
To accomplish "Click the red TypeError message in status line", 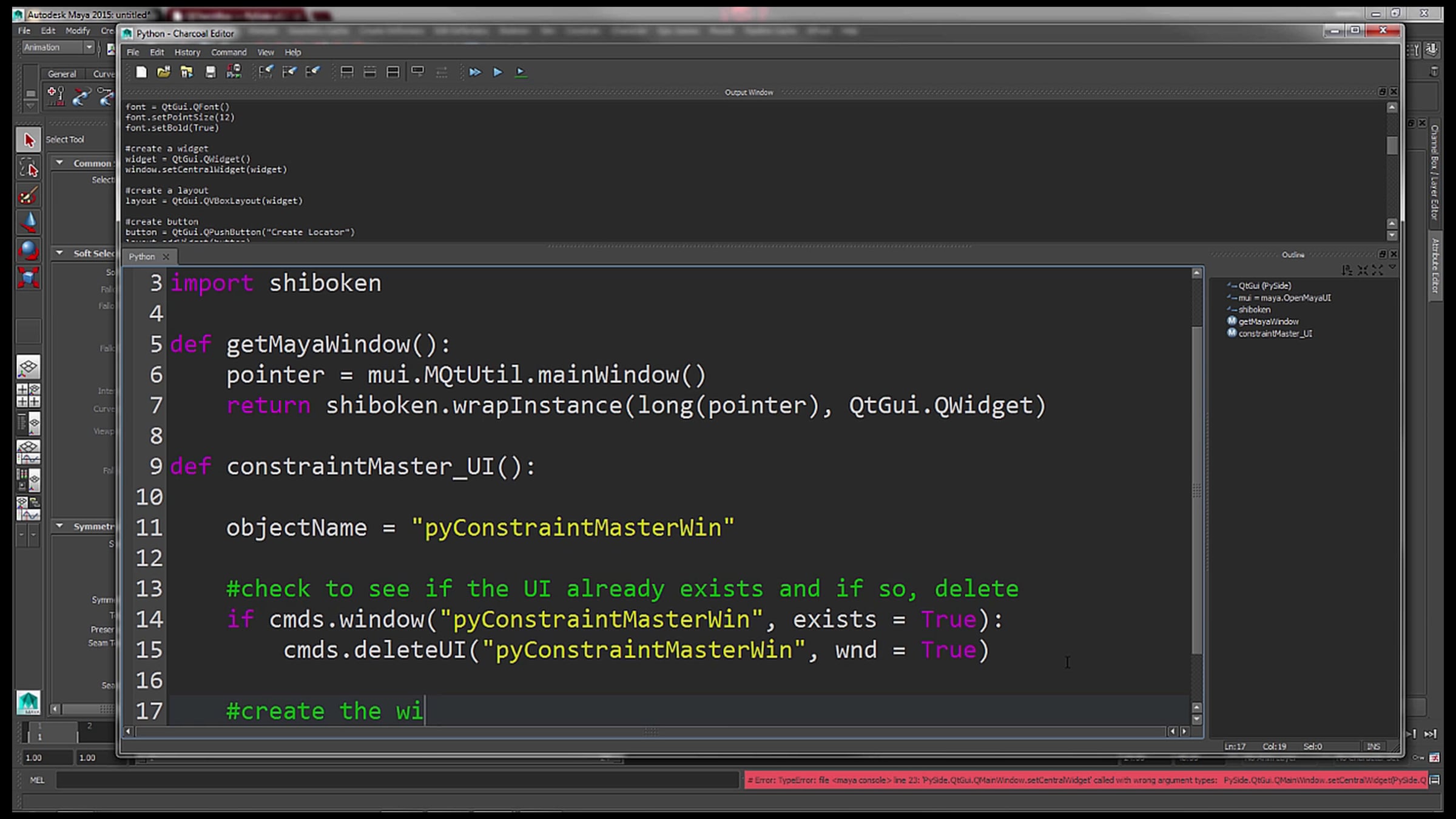I will [1087, 780].
